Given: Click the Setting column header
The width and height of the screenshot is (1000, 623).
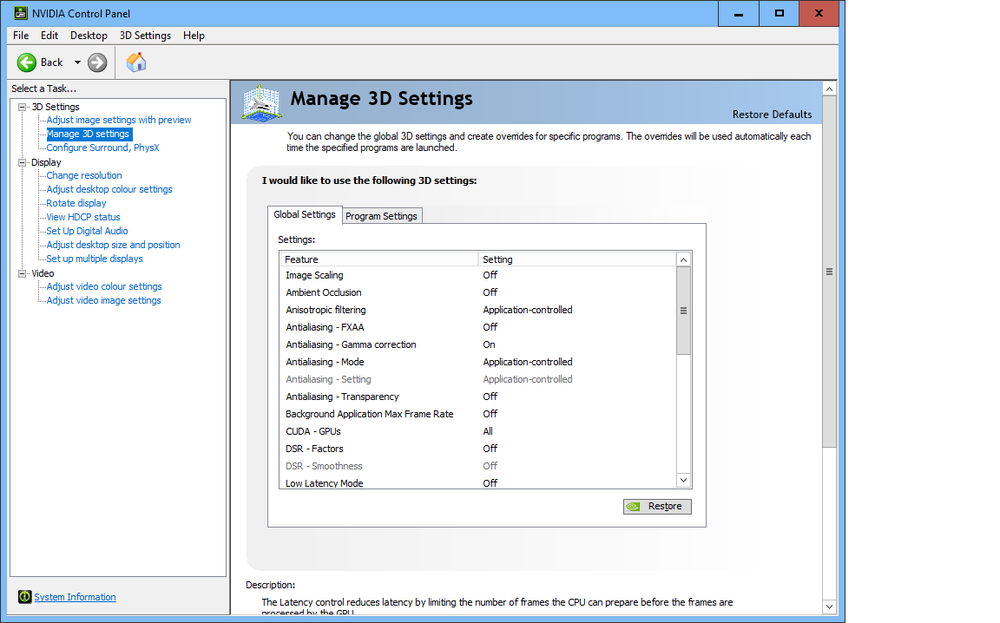Looking at the screenshot, I should click(577, 260).
